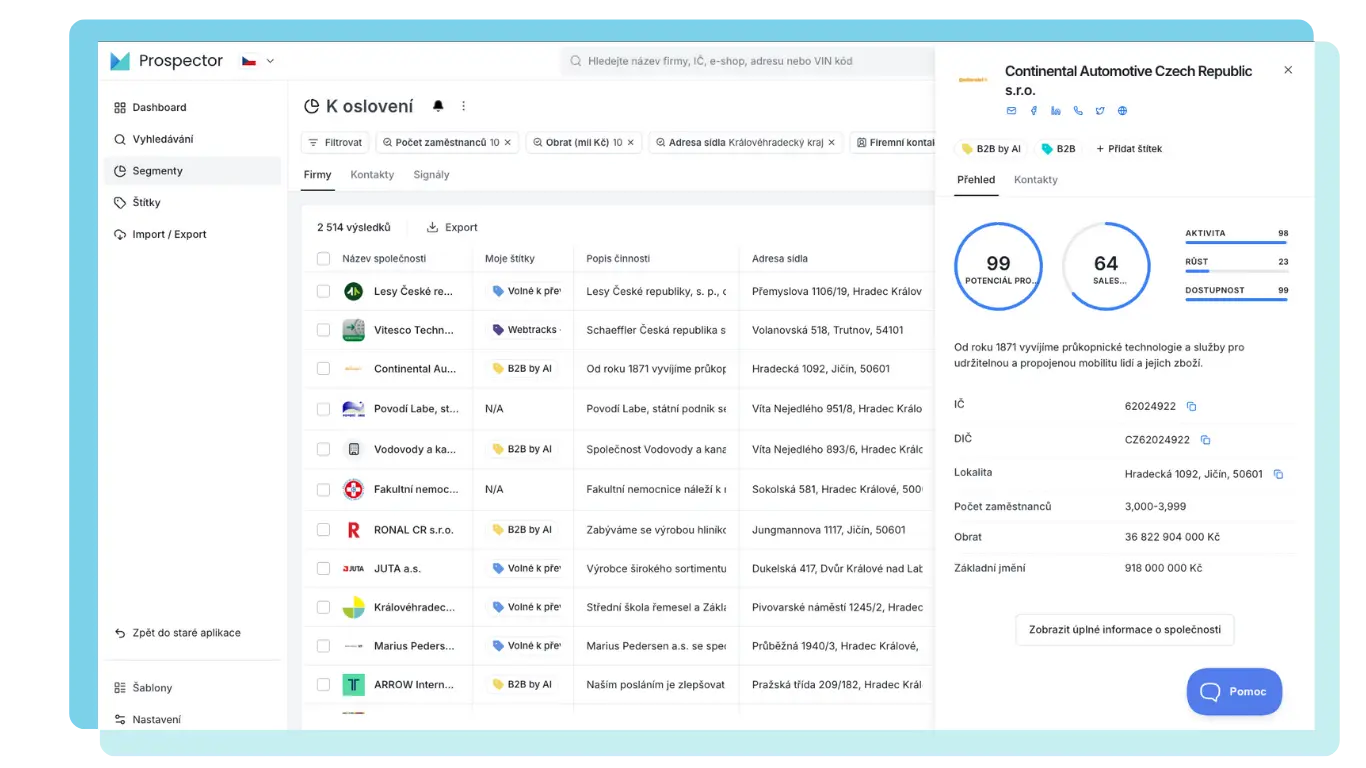Check the Povodí Labe row

(x=323, y=409)
